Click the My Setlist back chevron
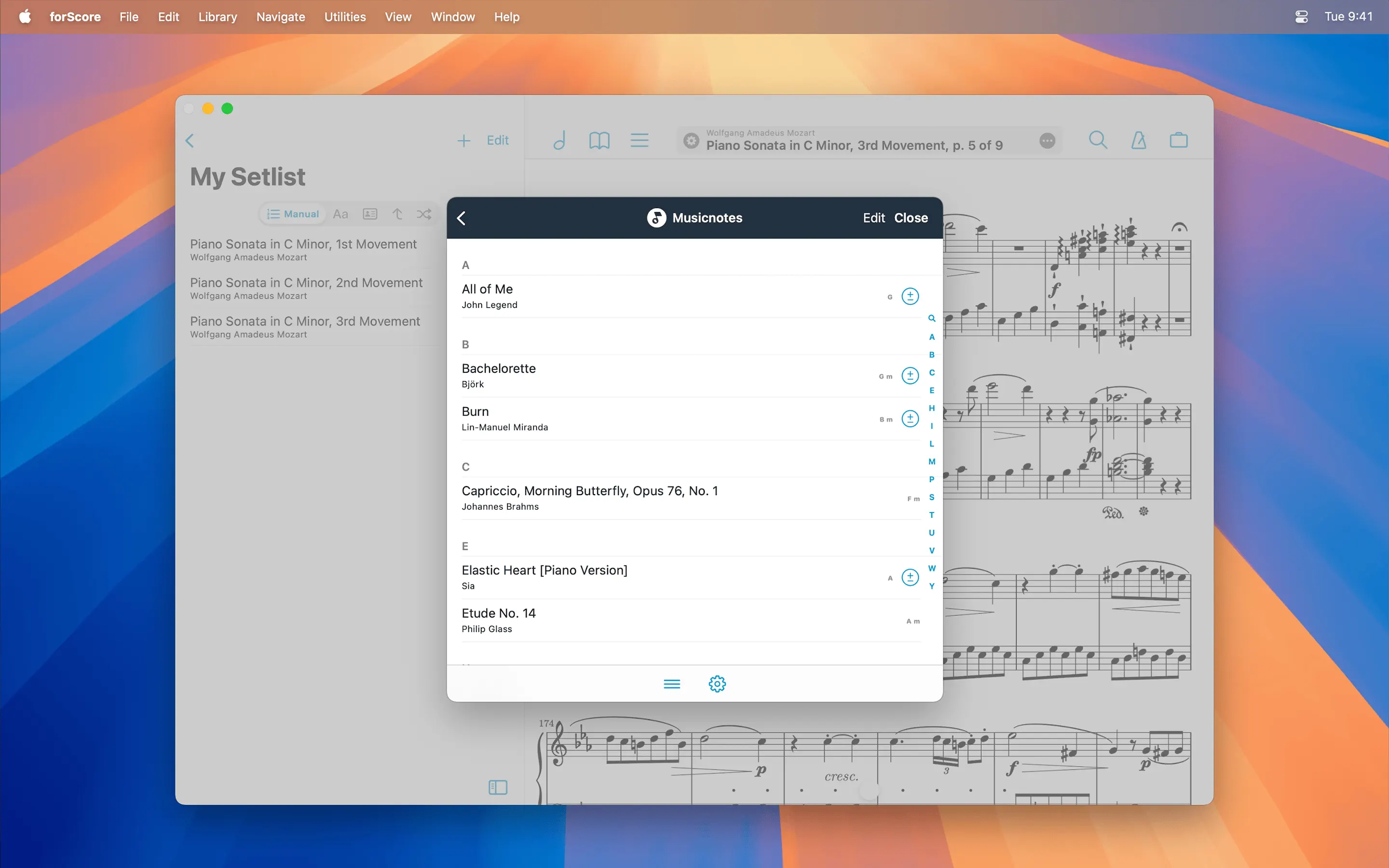 pyautogui.click(x=190, y=141)
